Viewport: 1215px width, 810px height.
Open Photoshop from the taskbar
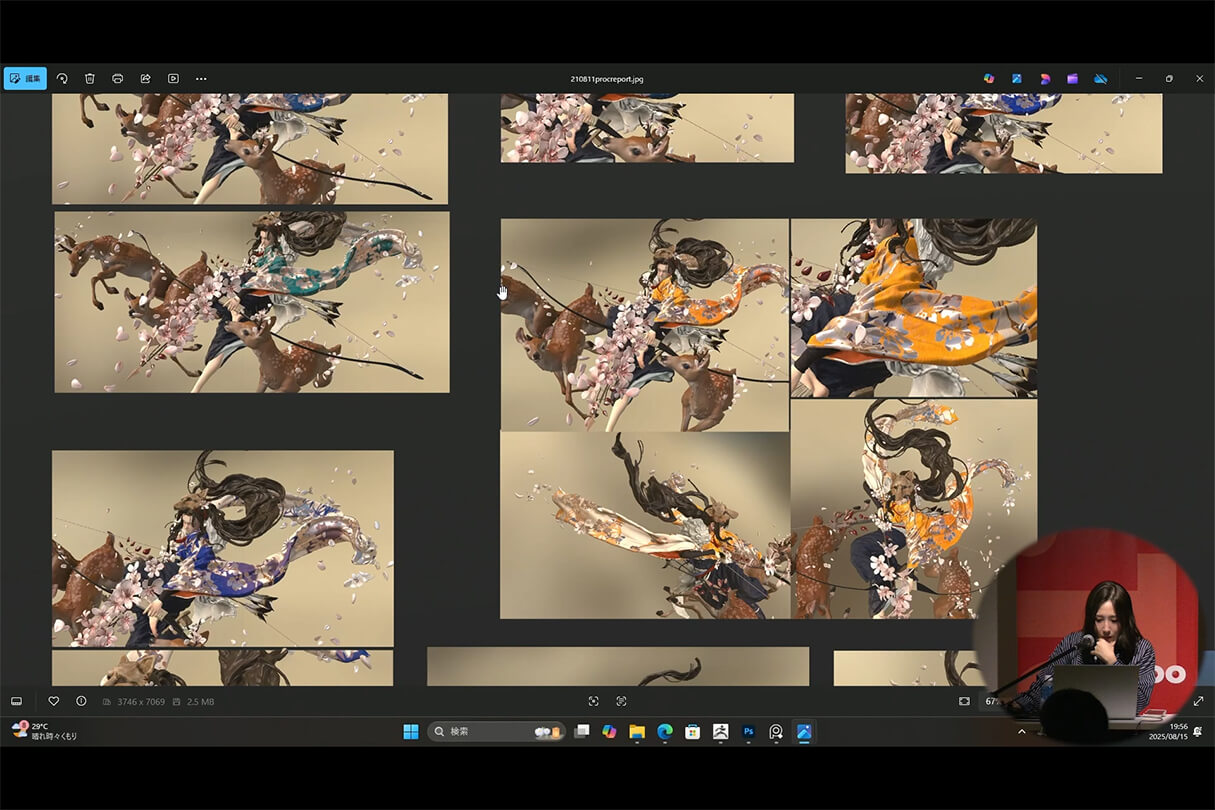[748, 732]
